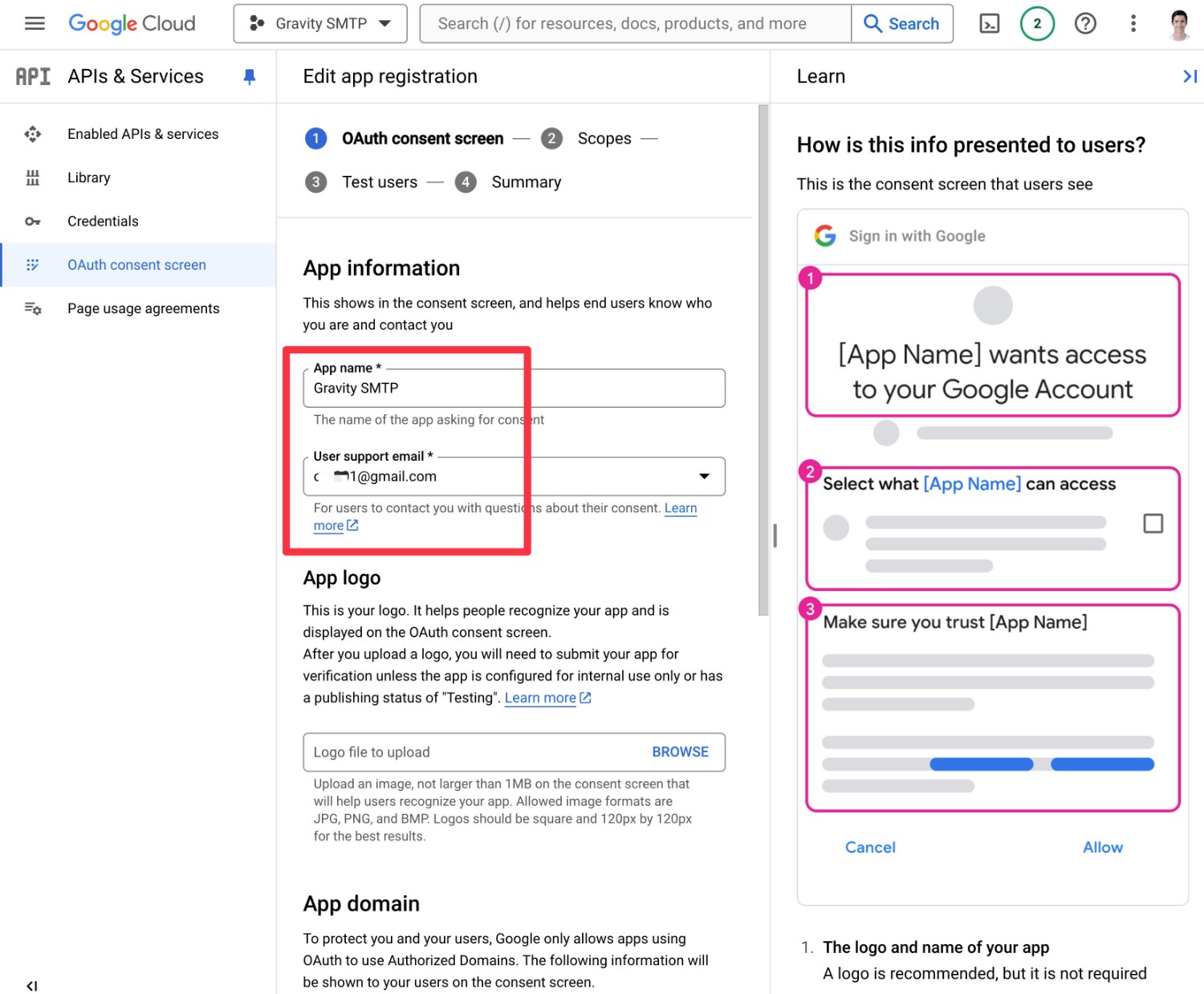Click the Learn panel title
The width and height of the screenshot is (1204, 994).
click(821, 76)
